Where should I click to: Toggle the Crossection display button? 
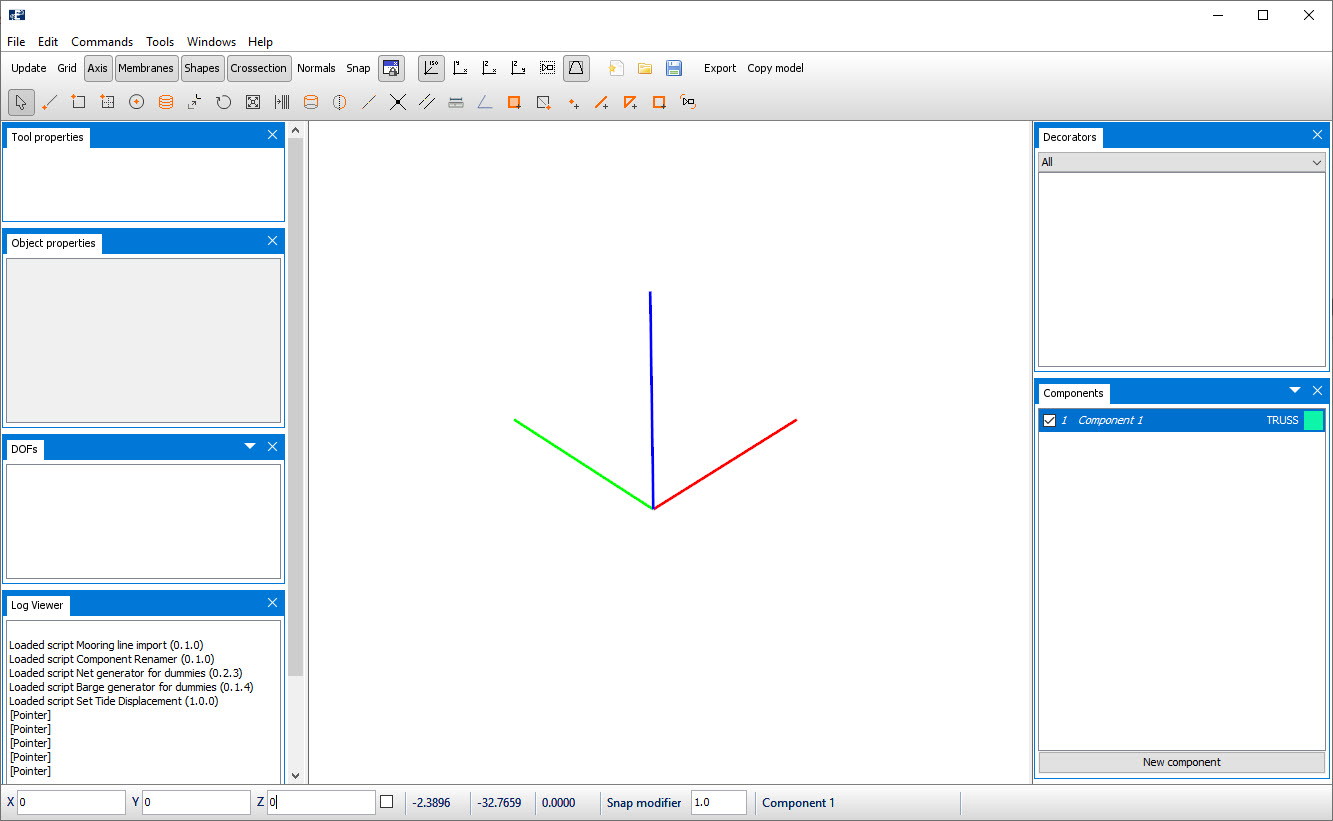pyautogui.click(x=259, y=68)
